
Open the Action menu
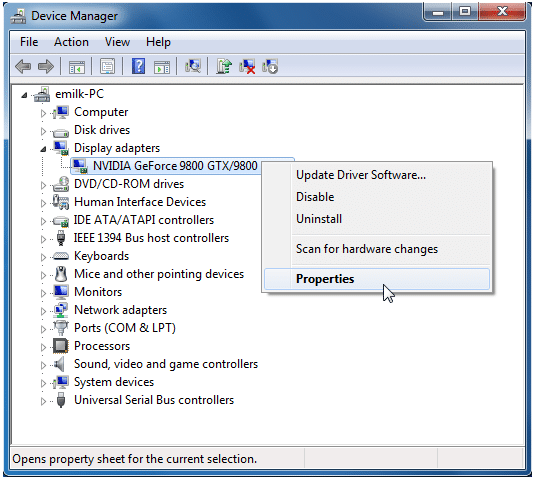click(x=71, y=42)
